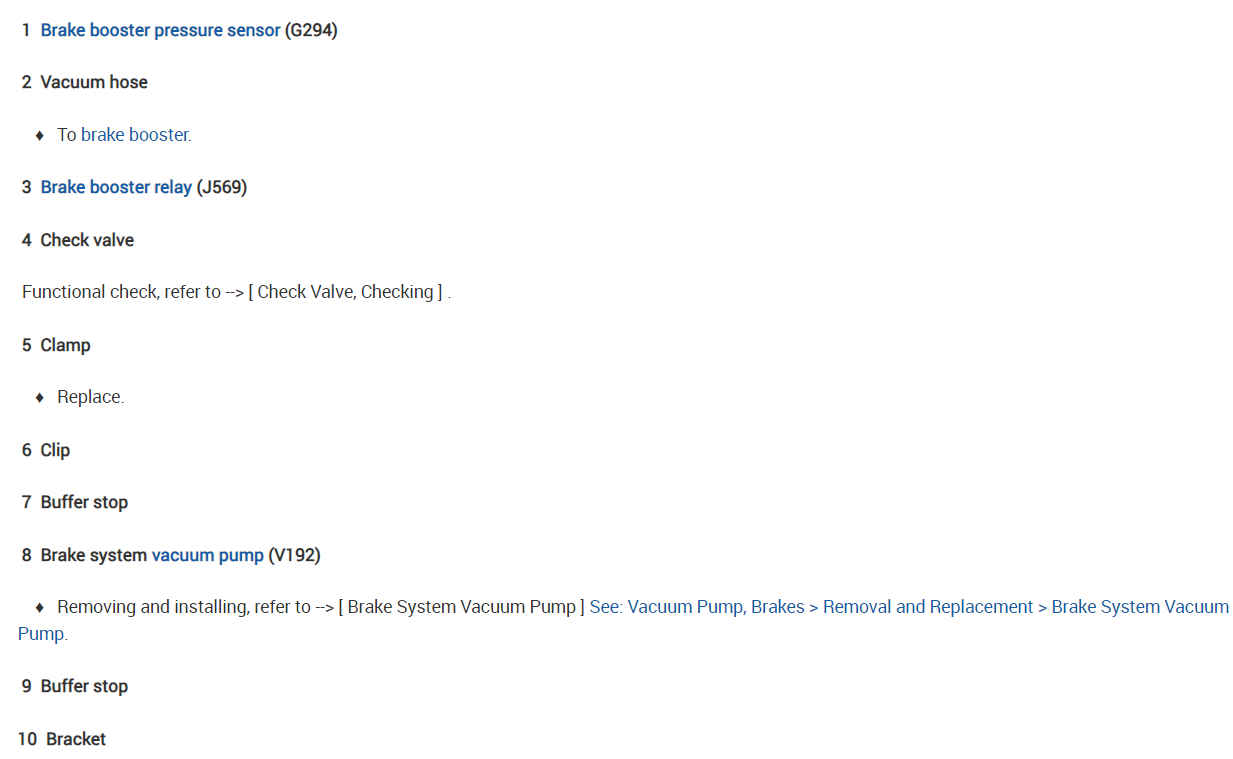Click the item 9 "Buffer stop" heading

click(x=84, y=686)
